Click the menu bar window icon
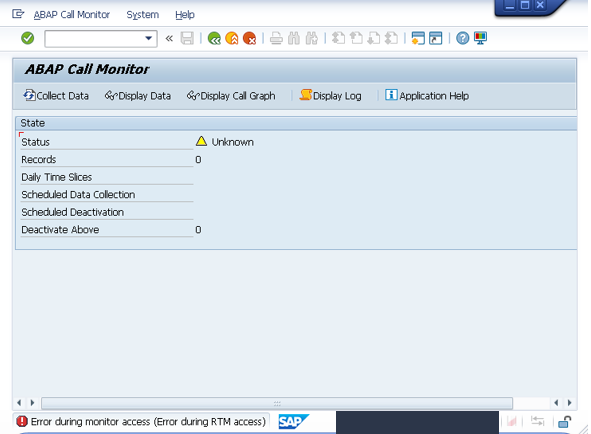This screenshot has width=591, height=434. tap(18, 14)
